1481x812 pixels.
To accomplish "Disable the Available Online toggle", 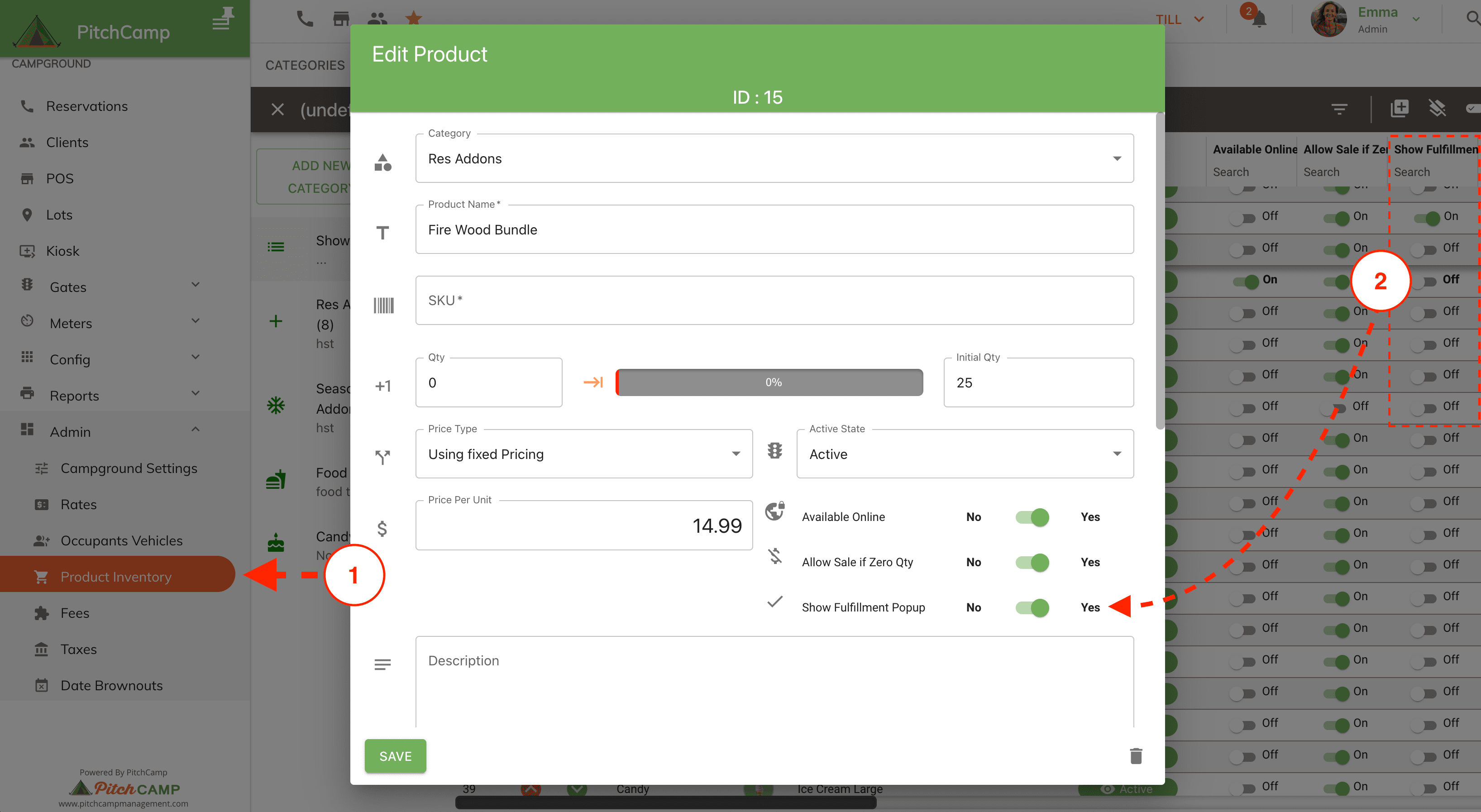I will (x=1032, y=517).
